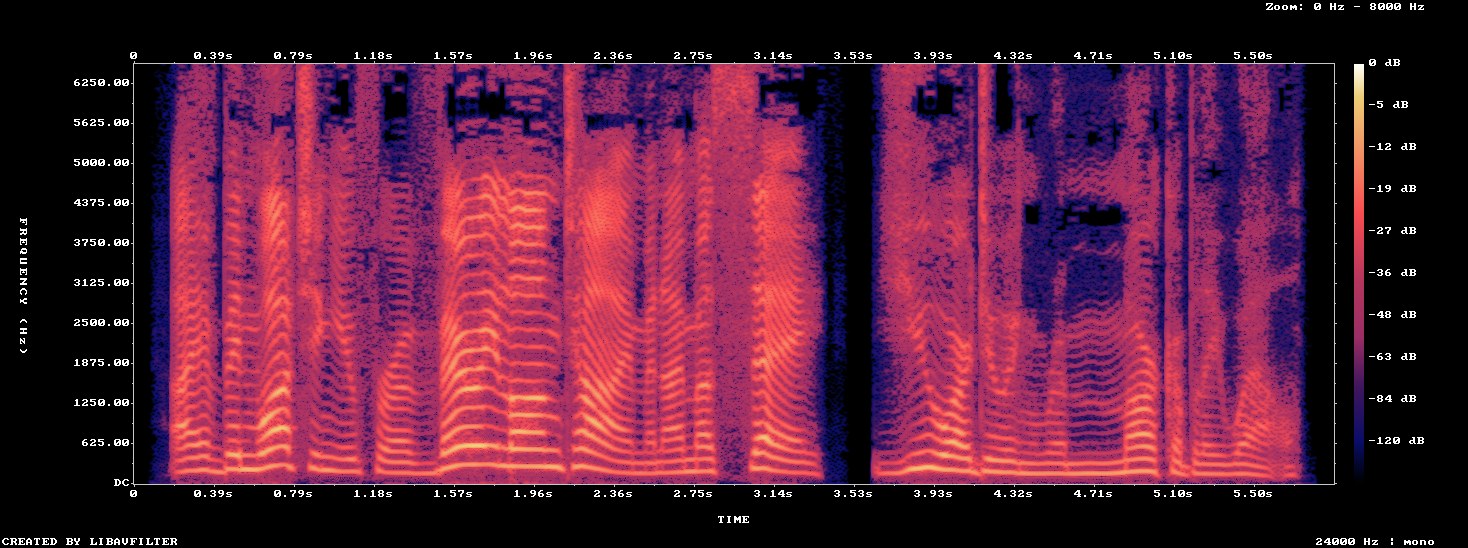This screenshot has height=548, width=1468.
Task: Select the 5.10s label on bottom time axis
Action: [x=1173, y=494]
